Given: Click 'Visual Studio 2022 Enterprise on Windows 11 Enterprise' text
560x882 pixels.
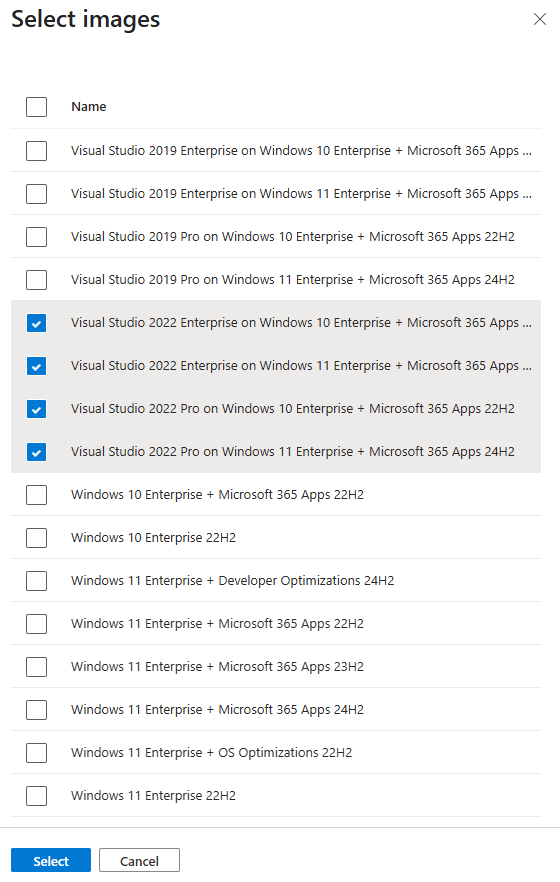Looking at the screenshot, I should click(x=231, y=366).
